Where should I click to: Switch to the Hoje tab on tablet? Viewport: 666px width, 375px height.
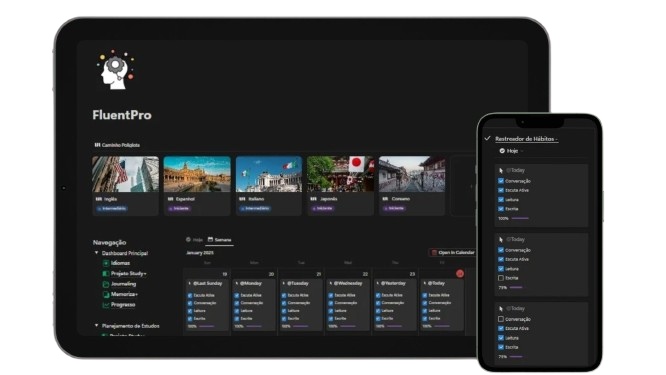click(x=195, y=240)
